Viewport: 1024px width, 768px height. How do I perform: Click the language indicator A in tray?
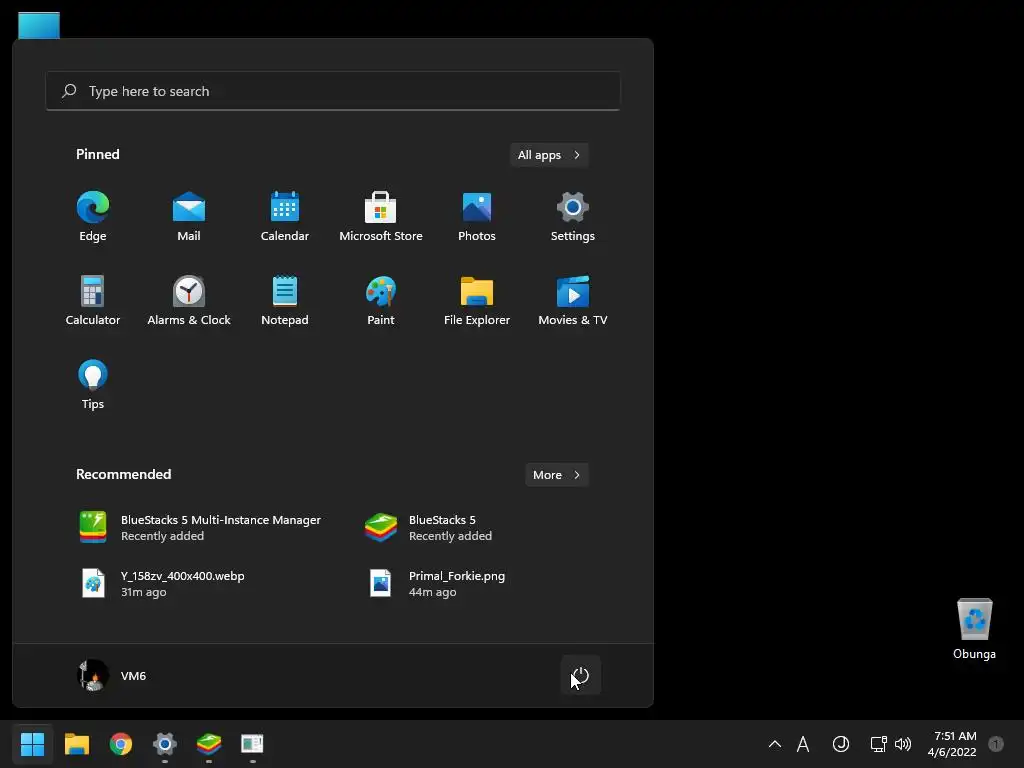[x=803, y=744]
